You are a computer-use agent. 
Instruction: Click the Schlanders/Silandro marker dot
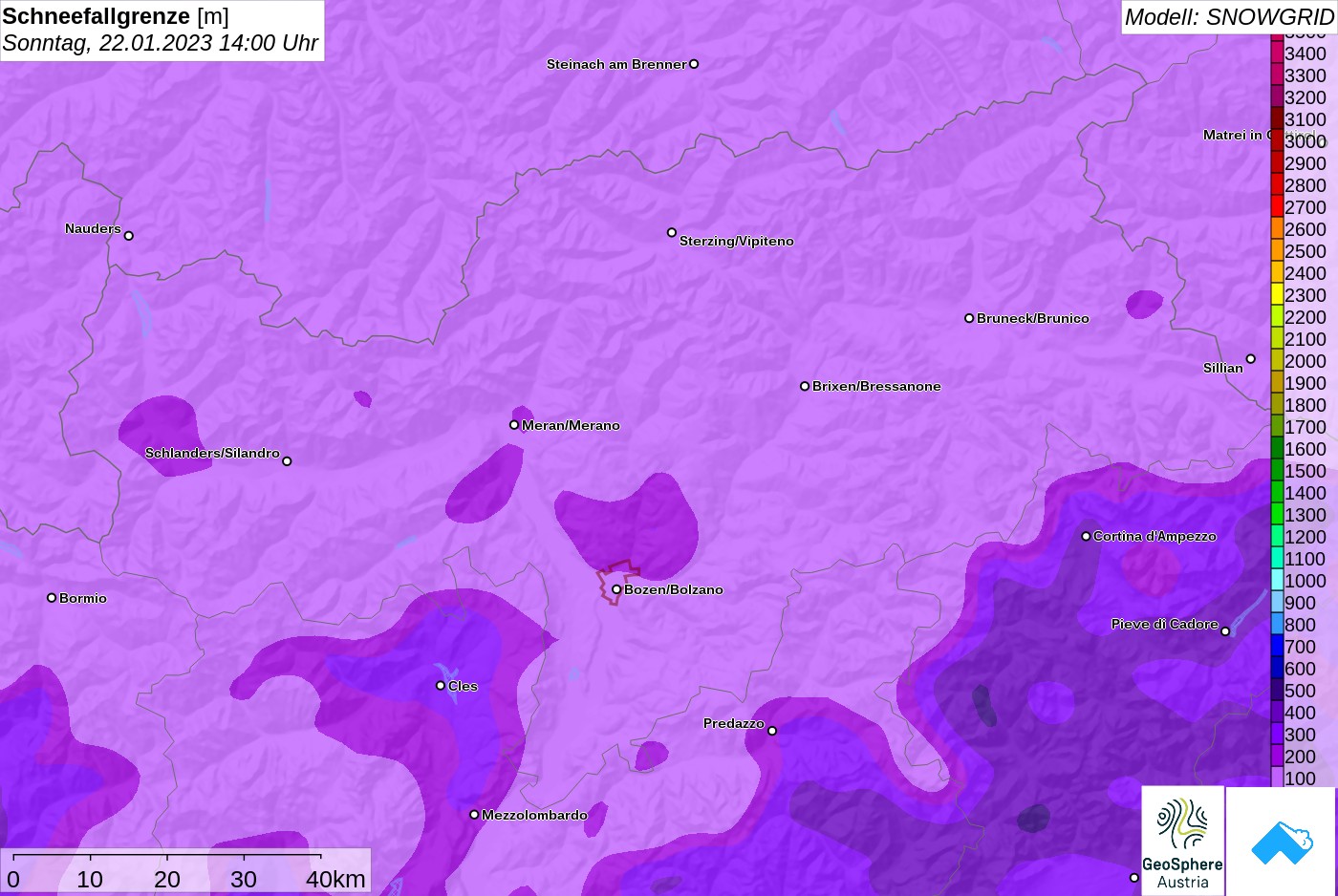(287, 461)
